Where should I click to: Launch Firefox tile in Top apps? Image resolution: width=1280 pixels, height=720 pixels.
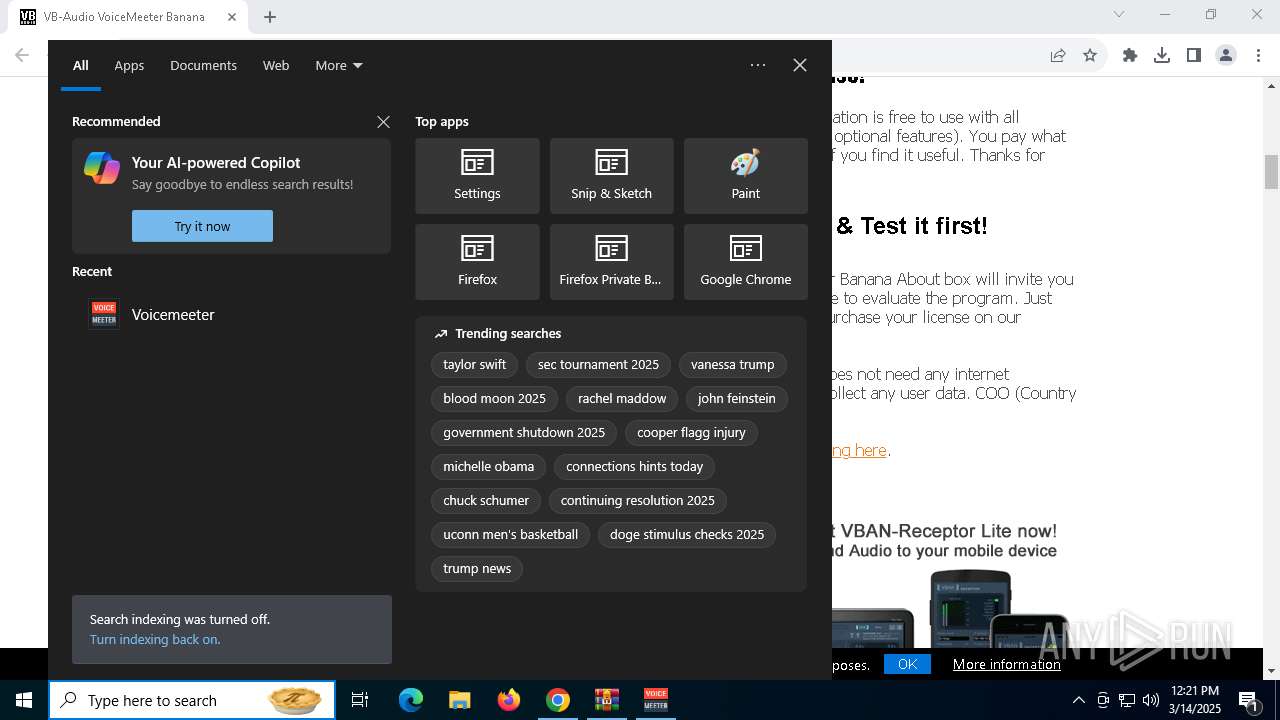point(477,262)
